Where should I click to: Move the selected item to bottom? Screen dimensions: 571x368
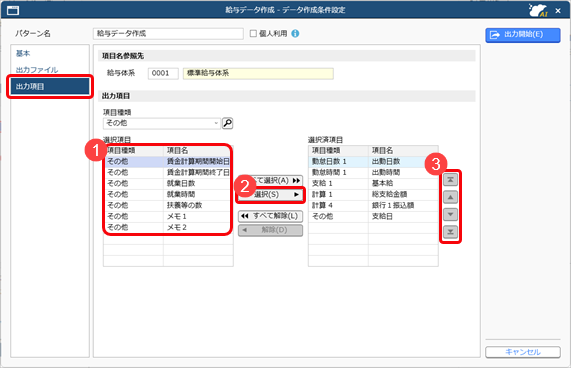pyautogui.click(x=450, y=232)
